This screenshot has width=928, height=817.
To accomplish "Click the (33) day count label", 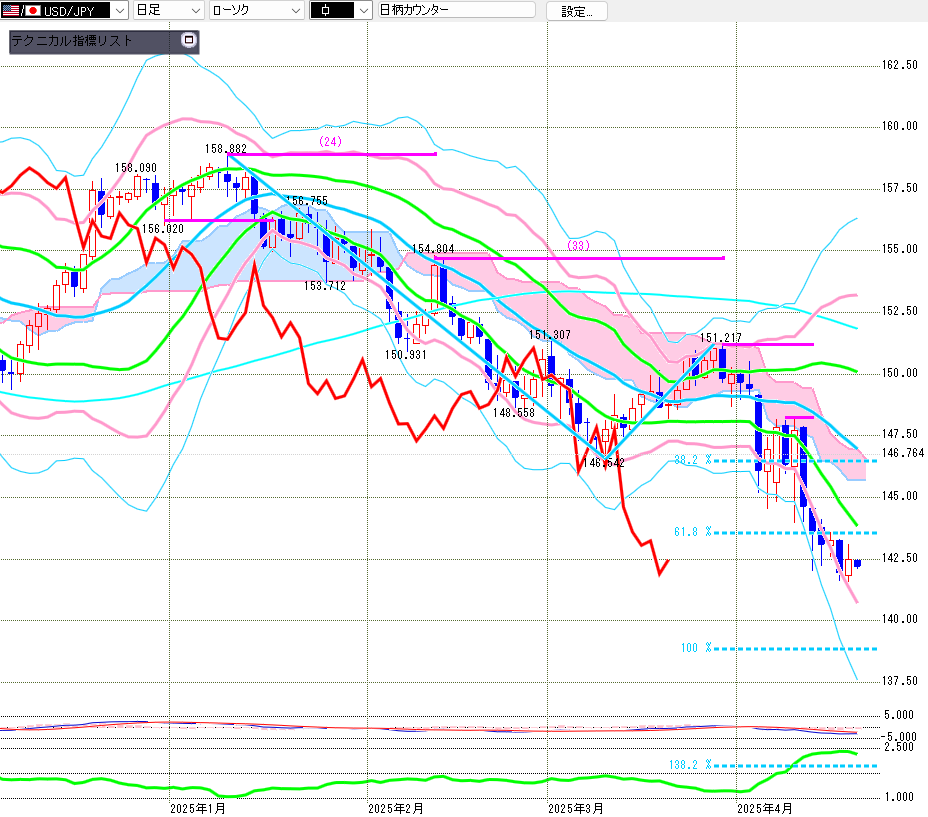I will [x=578, y=245].
